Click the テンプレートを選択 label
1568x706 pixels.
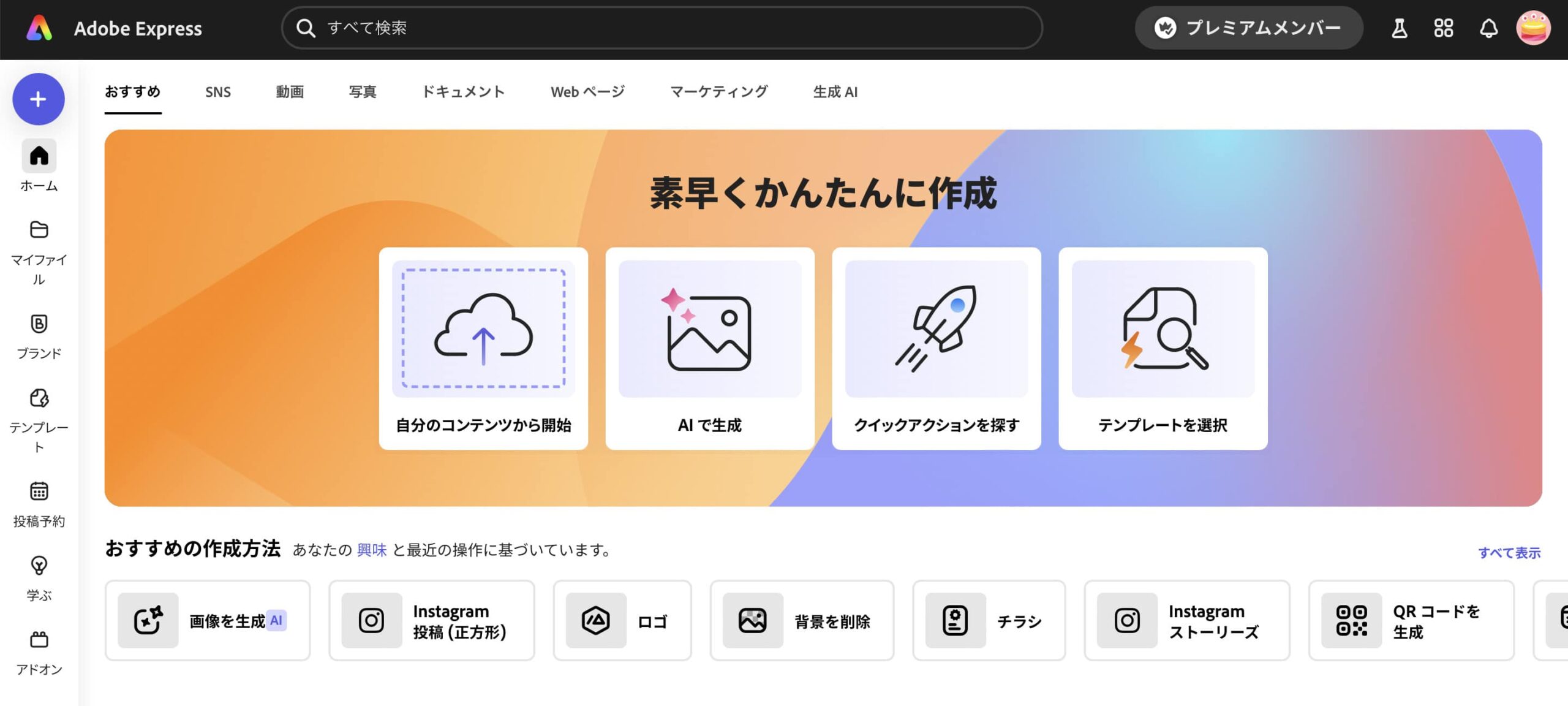pos(1163,425)
